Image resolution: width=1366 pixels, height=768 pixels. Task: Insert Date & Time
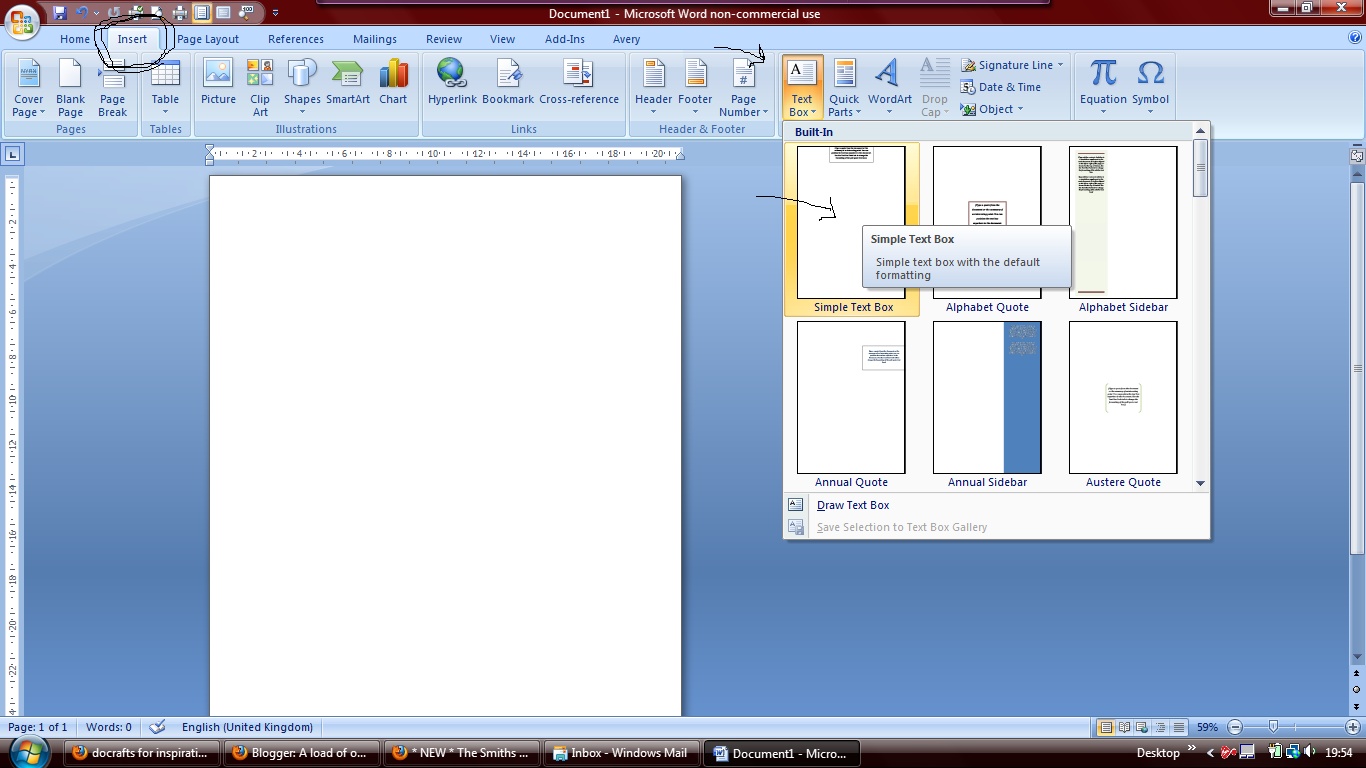click(1001, 87)
